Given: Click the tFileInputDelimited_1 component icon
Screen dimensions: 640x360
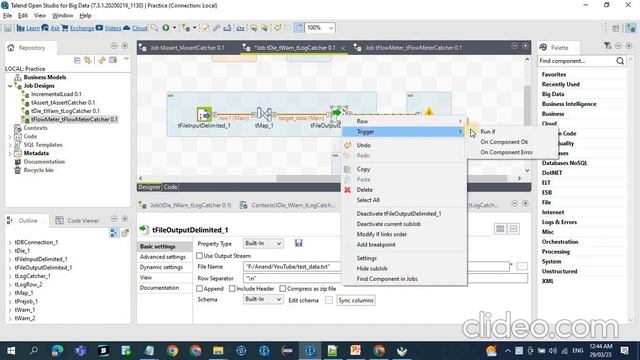Looking at the screenshot, I should pos(204,115).
